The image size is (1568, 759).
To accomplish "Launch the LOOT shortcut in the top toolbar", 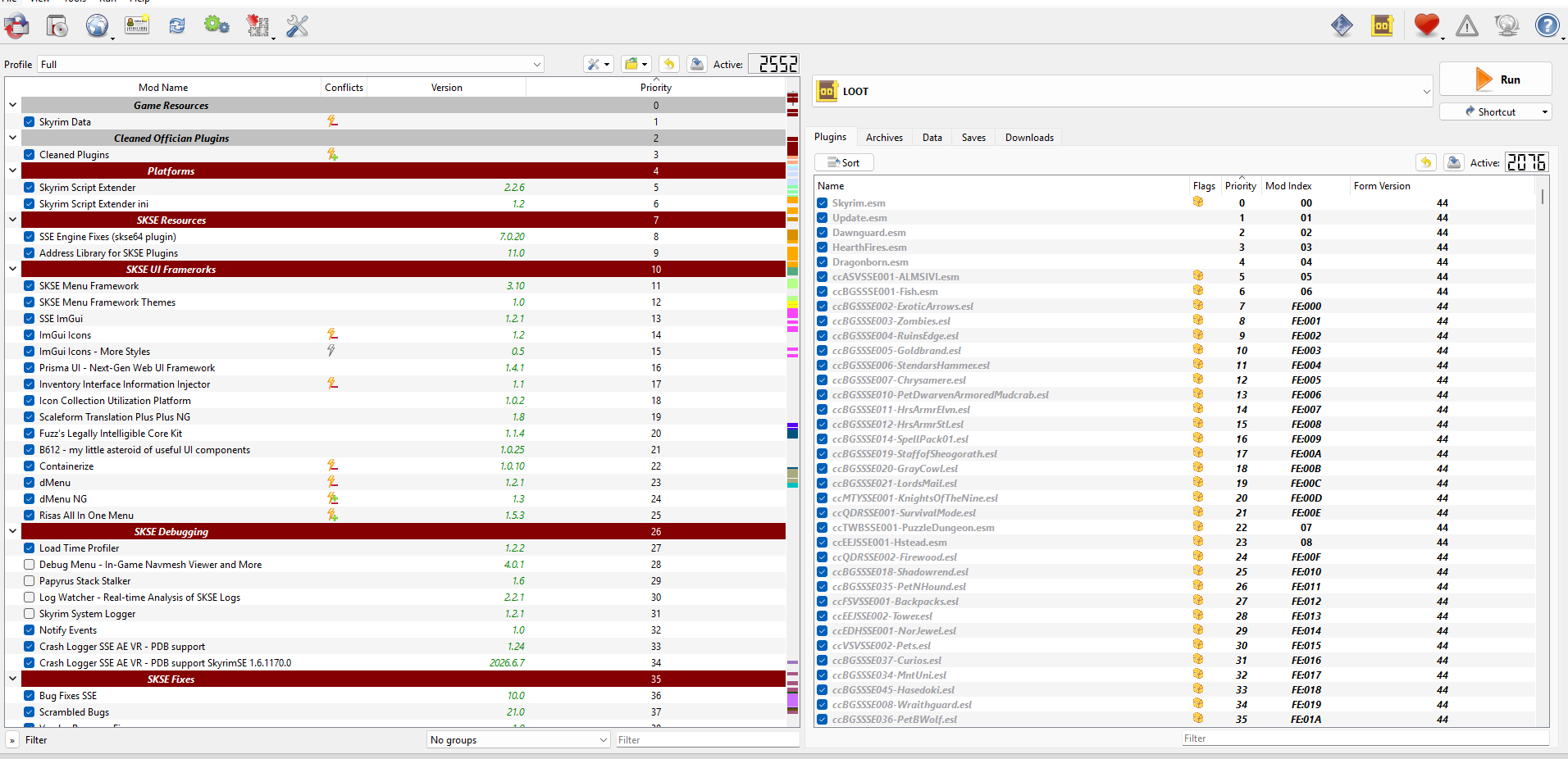I will pyautogui.click(x=1383, y=26).
